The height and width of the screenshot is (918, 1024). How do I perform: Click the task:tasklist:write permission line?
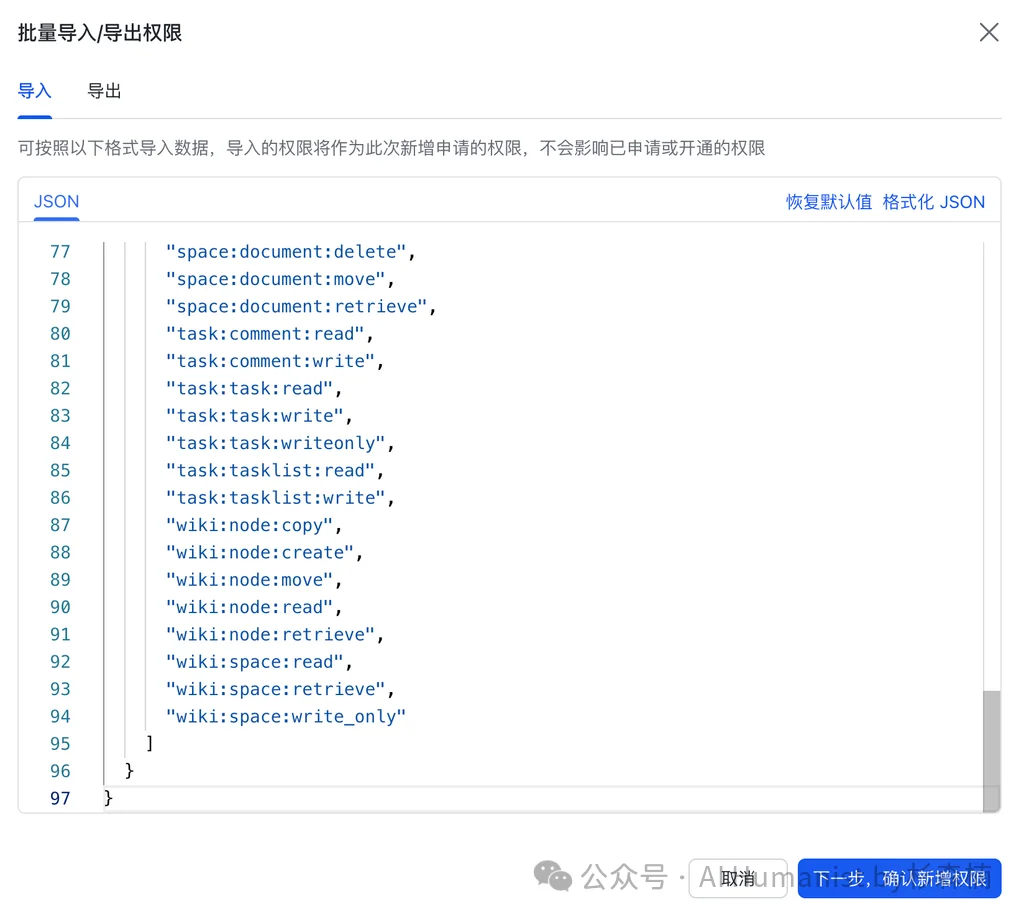[276, 497]
